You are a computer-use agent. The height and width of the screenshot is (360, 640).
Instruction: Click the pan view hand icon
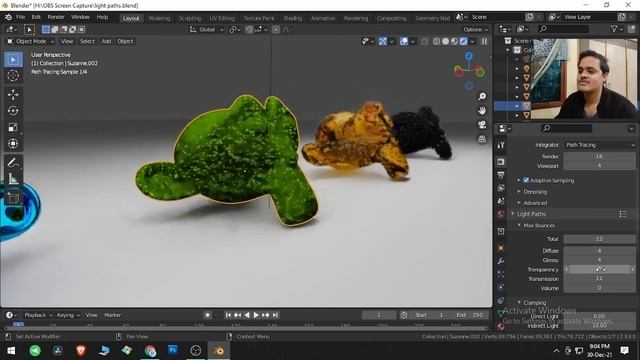point(482,111)
